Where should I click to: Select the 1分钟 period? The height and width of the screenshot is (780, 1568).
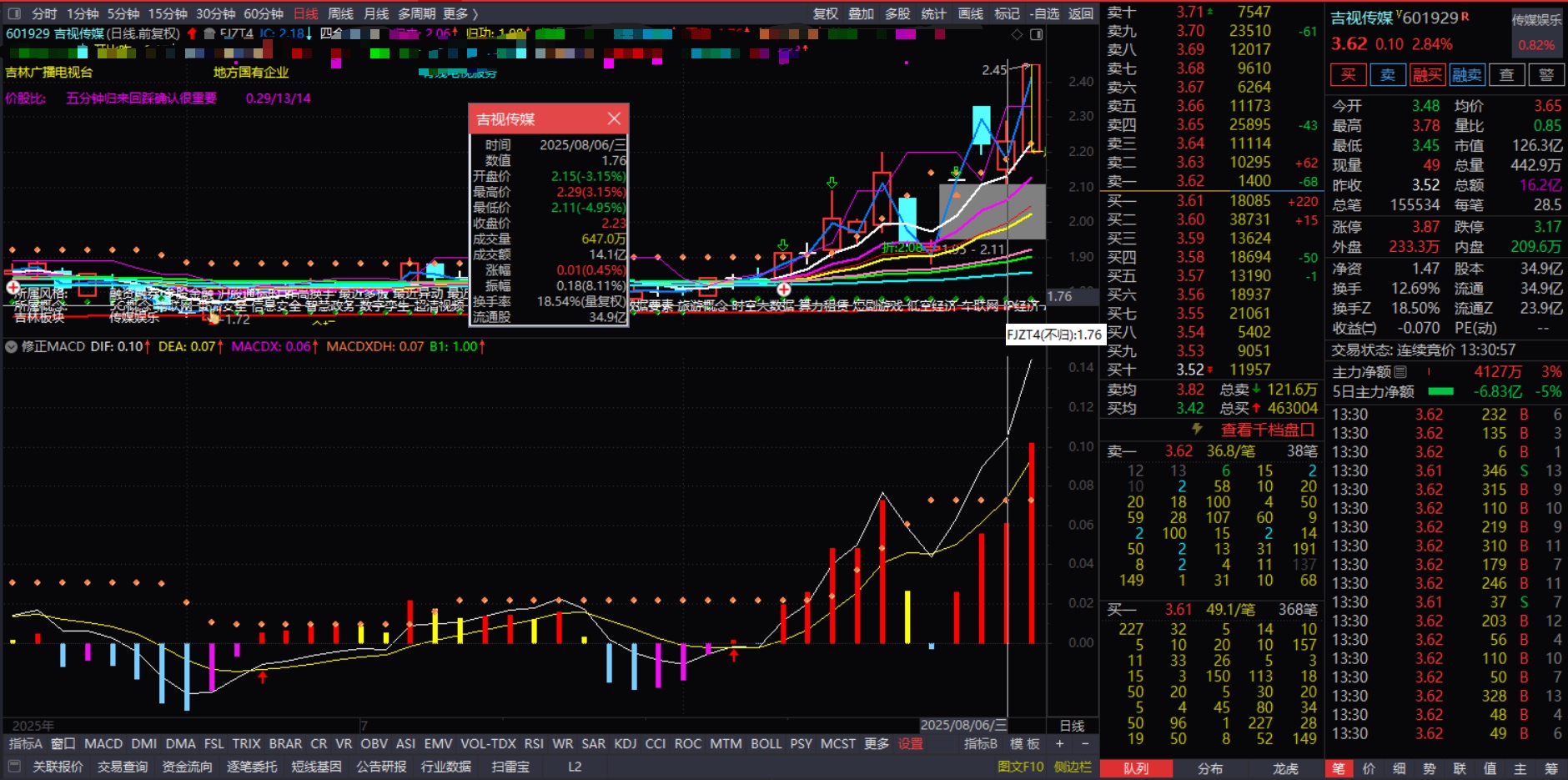83,13
